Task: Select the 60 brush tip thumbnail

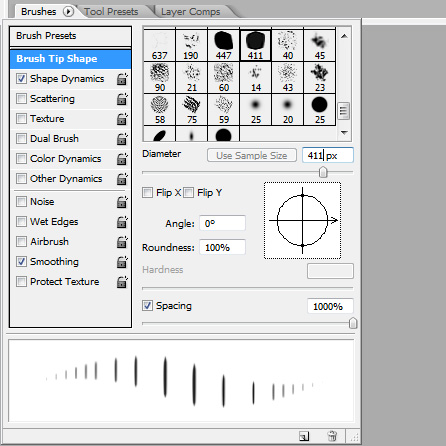Action: point(224,77)
